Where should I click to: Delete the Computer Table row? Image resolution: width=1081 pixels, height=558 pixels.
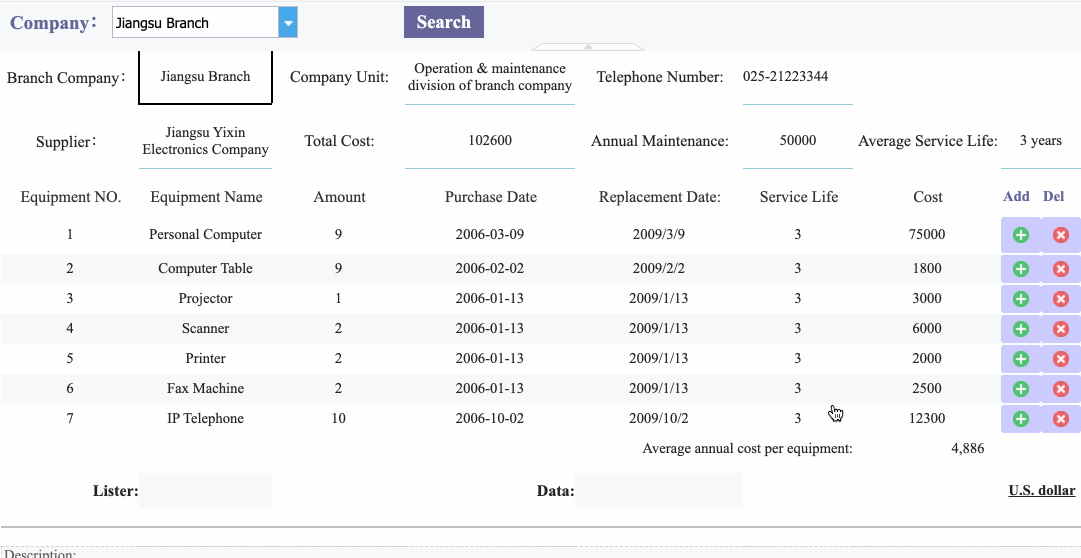click(x=1060, y=269)
